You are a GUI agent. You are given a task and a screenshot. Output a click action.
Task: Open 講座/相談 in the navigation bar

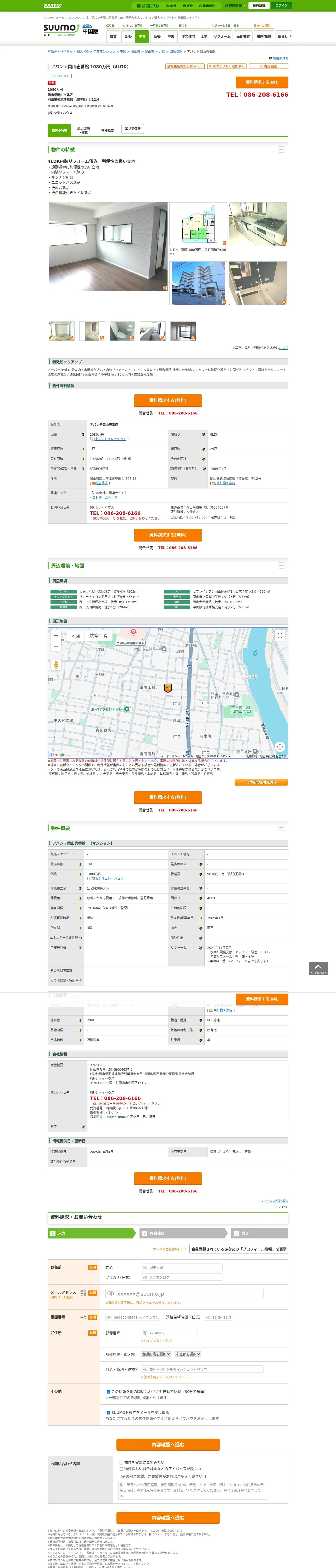[264, 37]
